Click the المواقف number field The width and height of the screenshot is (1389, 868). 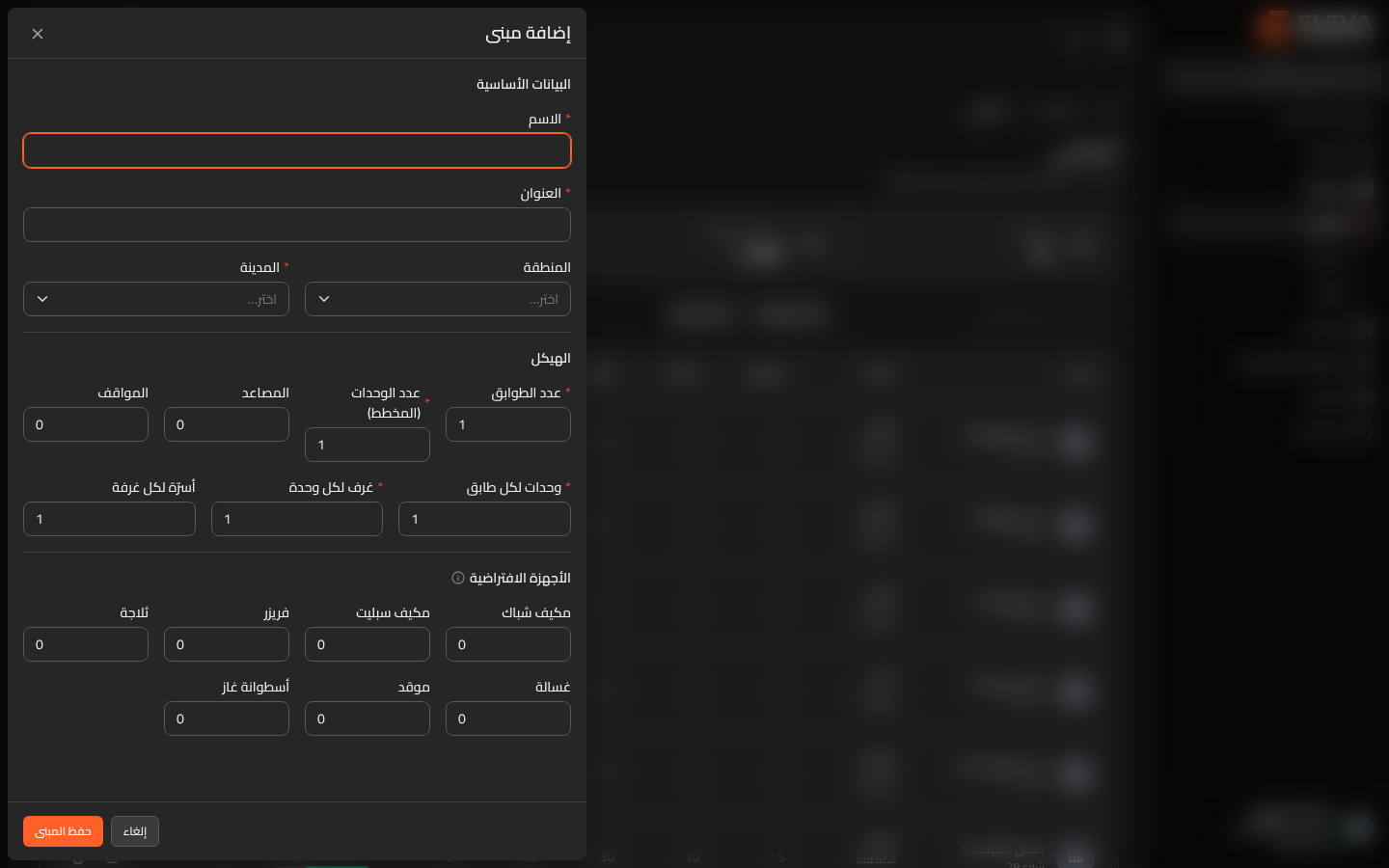[x=86, y=424]
